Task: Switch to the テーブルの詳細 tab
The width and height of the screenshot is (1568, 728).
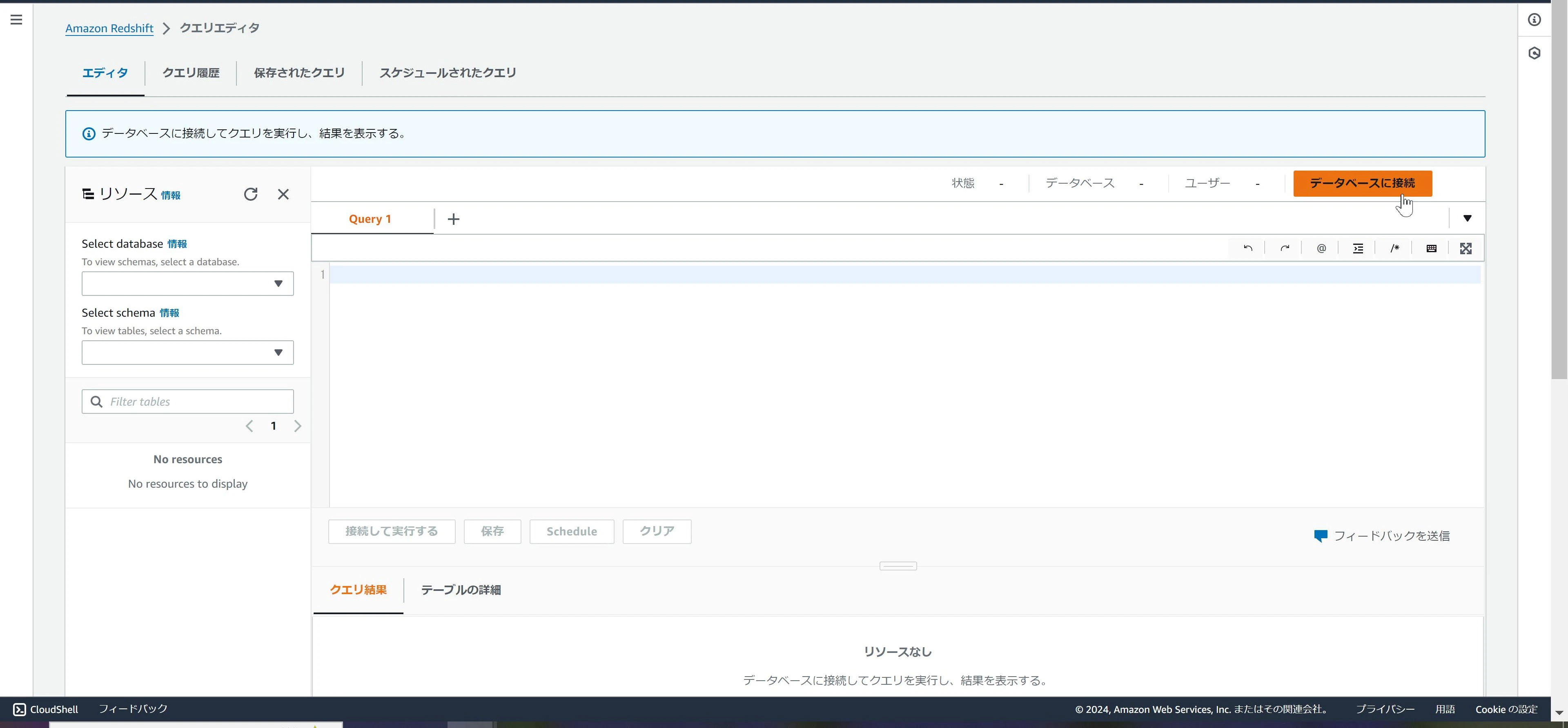Action: coord(461,590)
